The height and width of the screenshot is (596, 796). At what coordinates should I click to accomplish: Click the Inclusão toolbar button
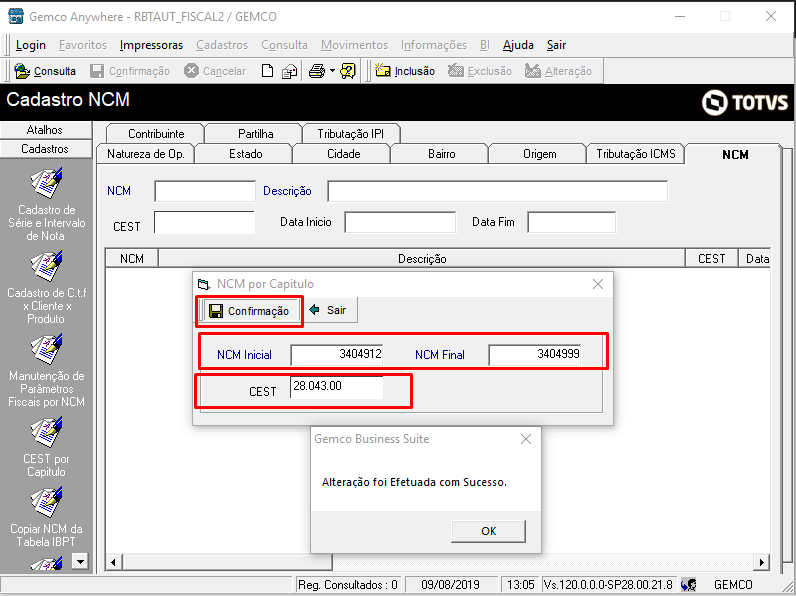pyautogui.click(x=405, y=71)
